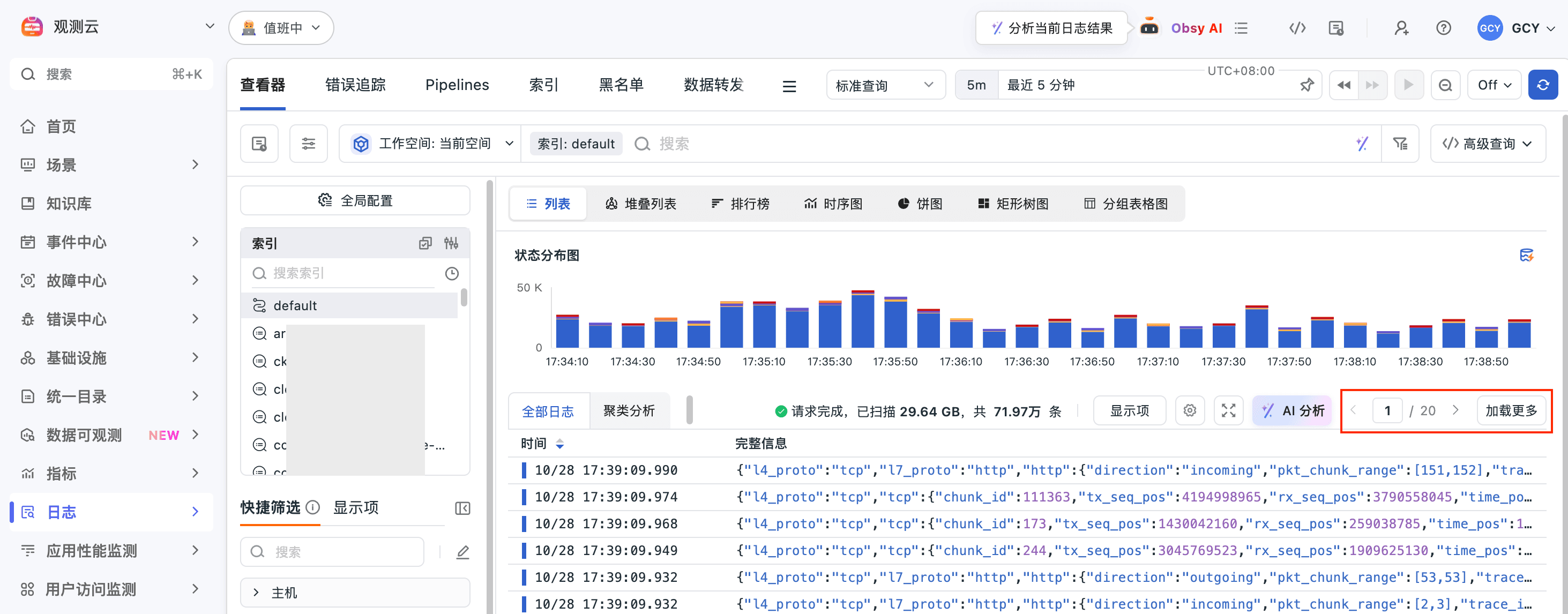Expand the 场景 sidebar menu
The image size is (1568, 614).
111,165
